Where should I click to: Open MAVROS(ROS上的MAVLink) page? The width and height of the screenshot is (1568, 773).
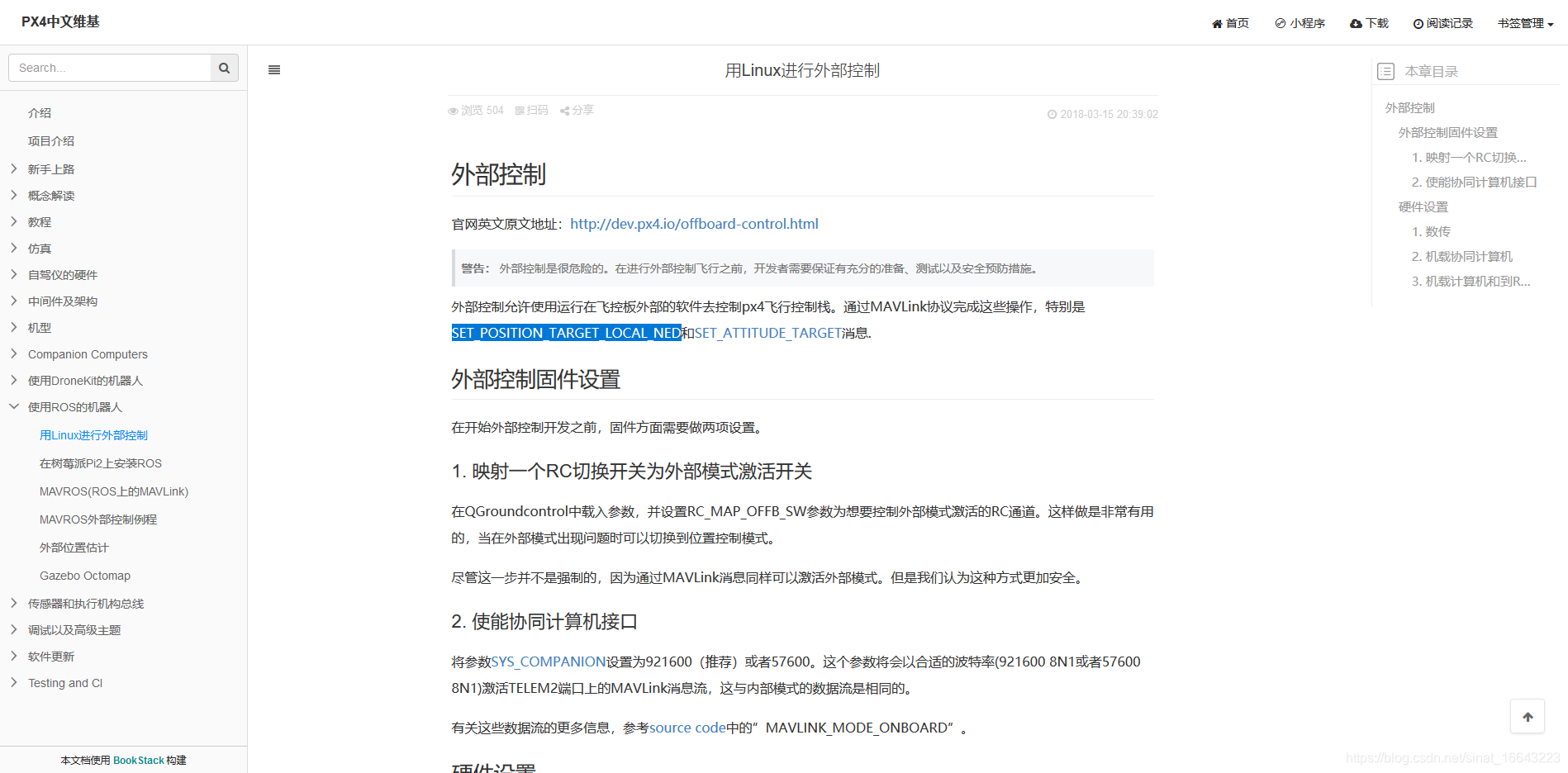point(114,491)
